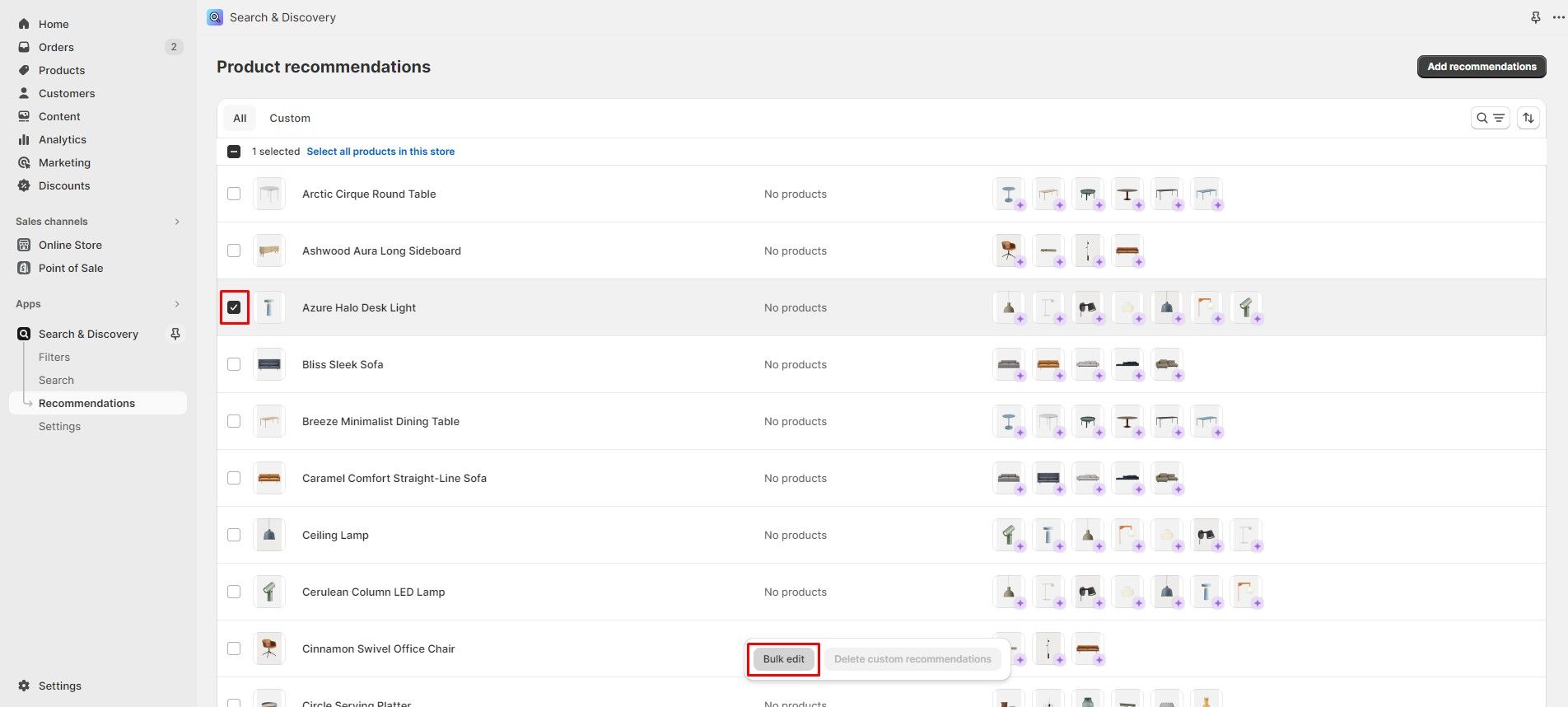This screenshot has height=707, width=1568.
Task: Toggle the header select-all checkbox
Action: tap(234, 152)
